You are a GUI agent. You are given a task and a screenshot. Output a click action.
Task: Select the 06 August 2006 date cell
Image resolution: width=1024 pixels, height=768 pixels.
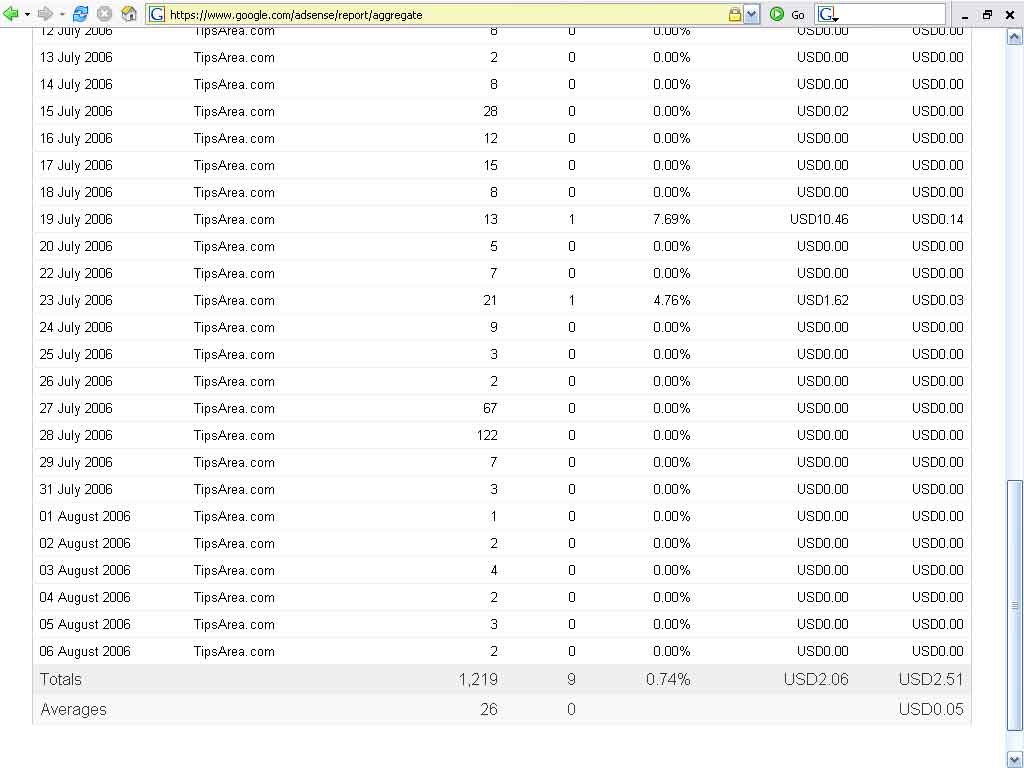(85, 652)
